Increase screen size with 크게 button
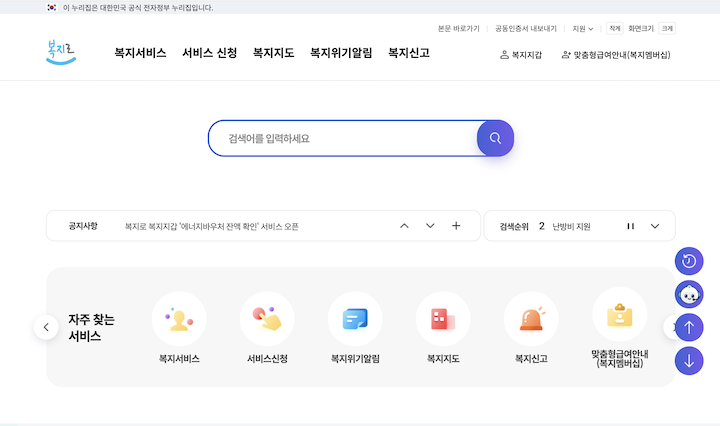The height and width of the screenshot is (426, 720). point(667,28)
